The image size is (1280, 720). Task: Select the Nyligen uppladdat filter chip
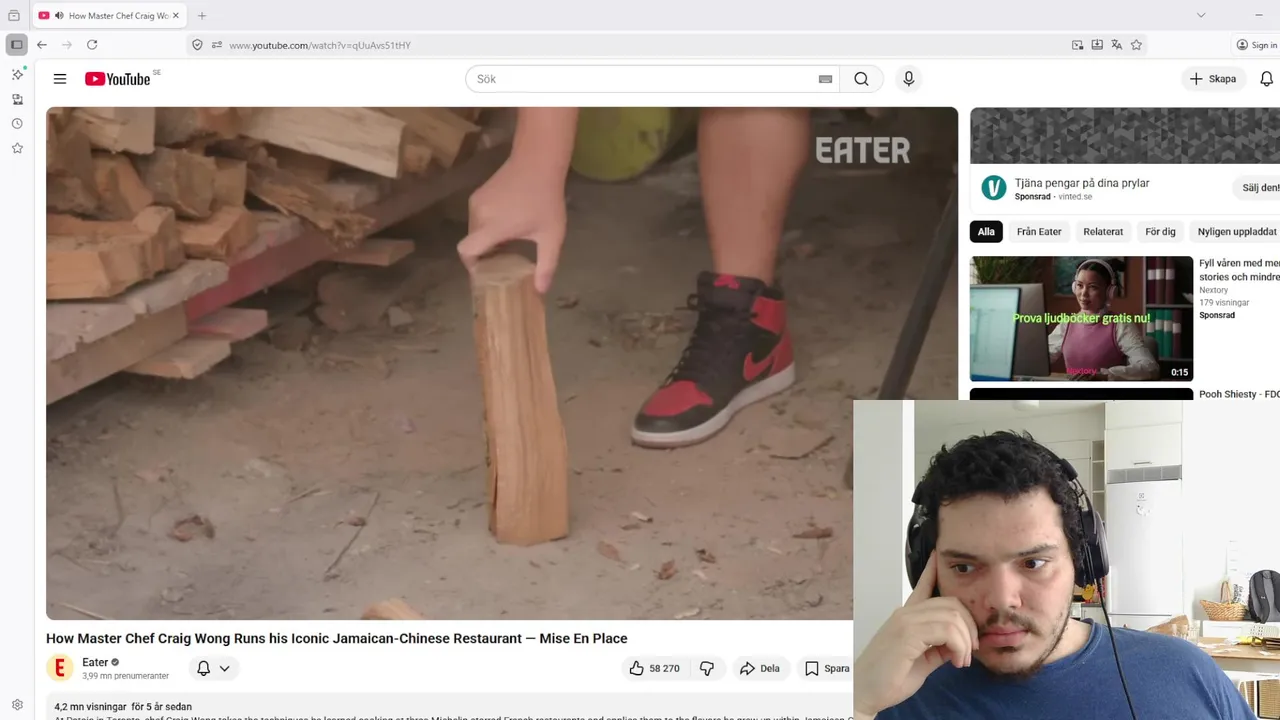pos(1236,231)
